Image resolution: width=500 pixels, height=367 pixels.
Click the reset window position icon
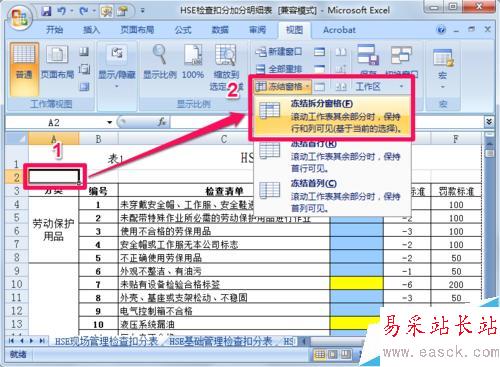pos(341,87)
